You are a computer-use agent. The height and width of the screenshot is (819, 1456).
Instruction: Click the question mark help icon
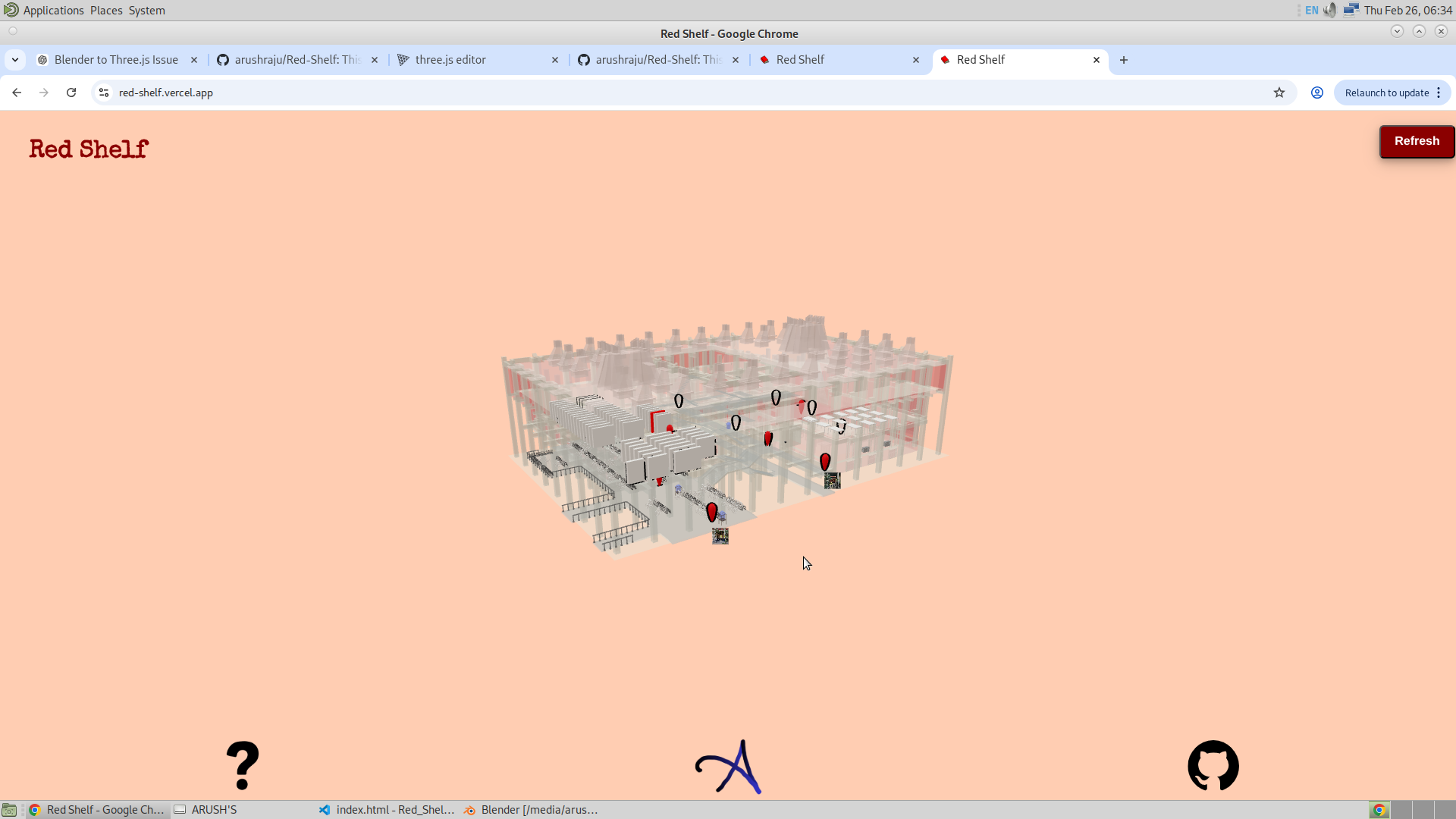click(243, 765)
